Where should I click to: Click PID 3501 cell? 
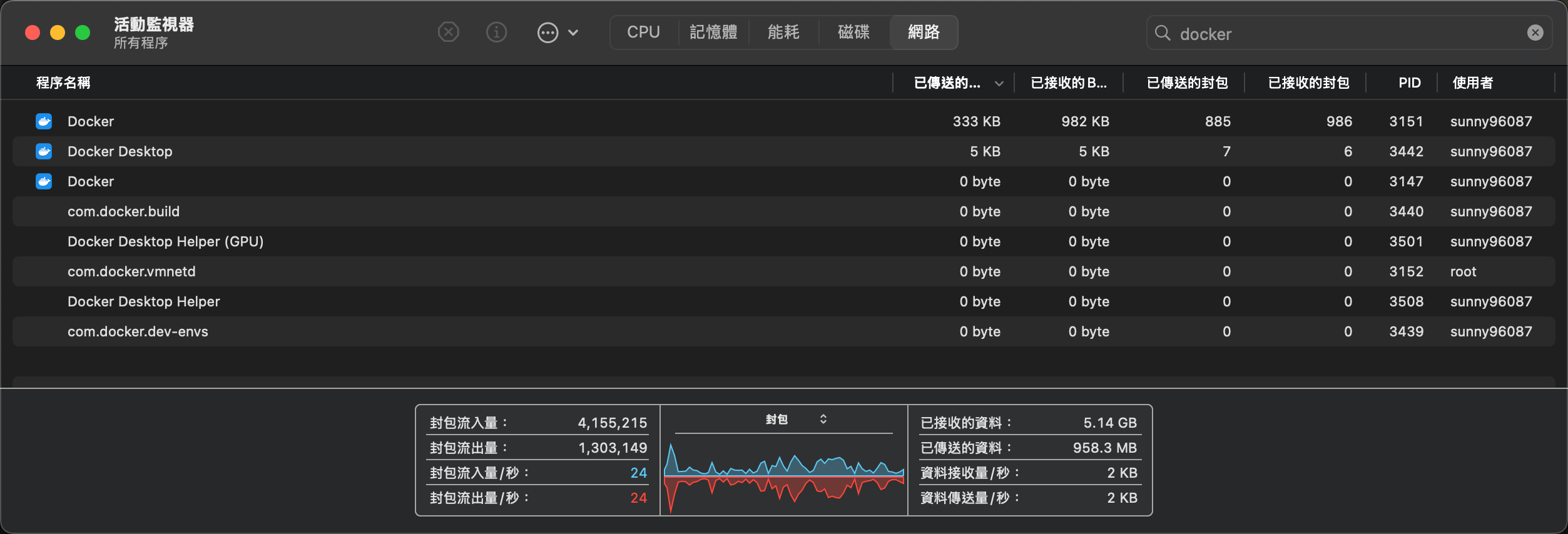click(x=1406, y=241)
